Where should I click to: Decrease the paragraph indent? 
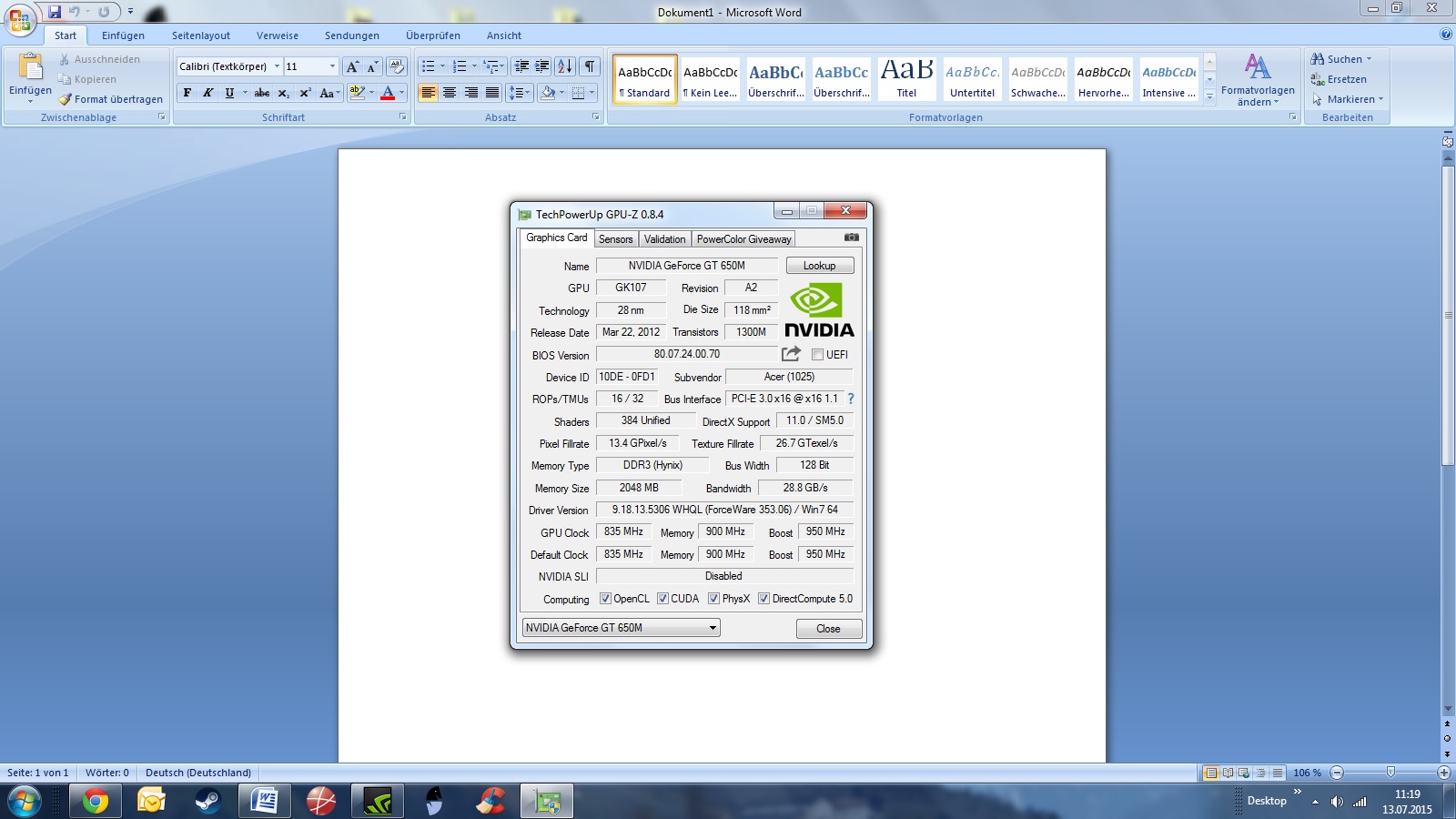521,66
